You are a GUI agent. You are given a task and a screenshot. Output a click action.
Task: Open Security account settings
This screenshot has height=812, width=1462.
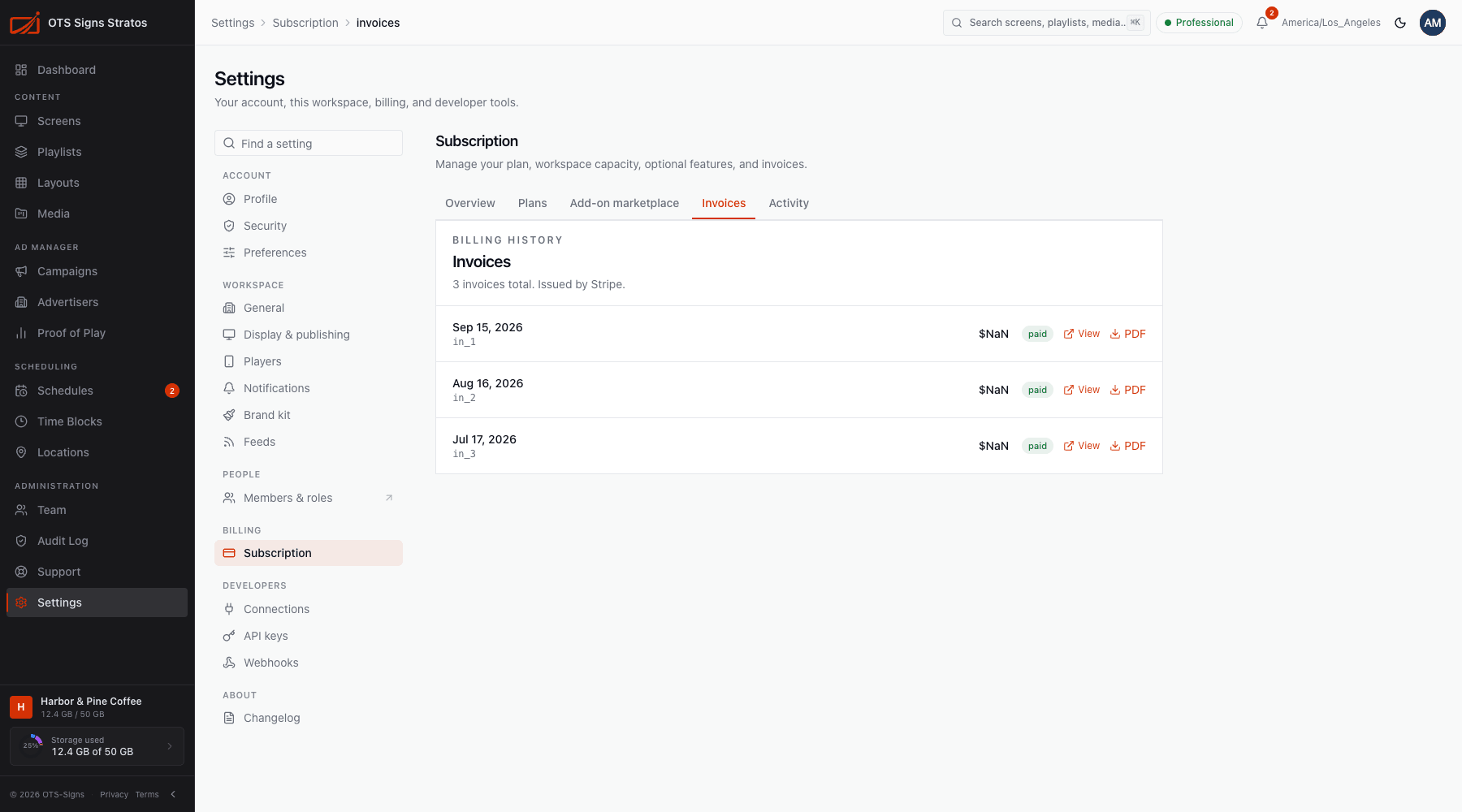[x=309, y=226]
